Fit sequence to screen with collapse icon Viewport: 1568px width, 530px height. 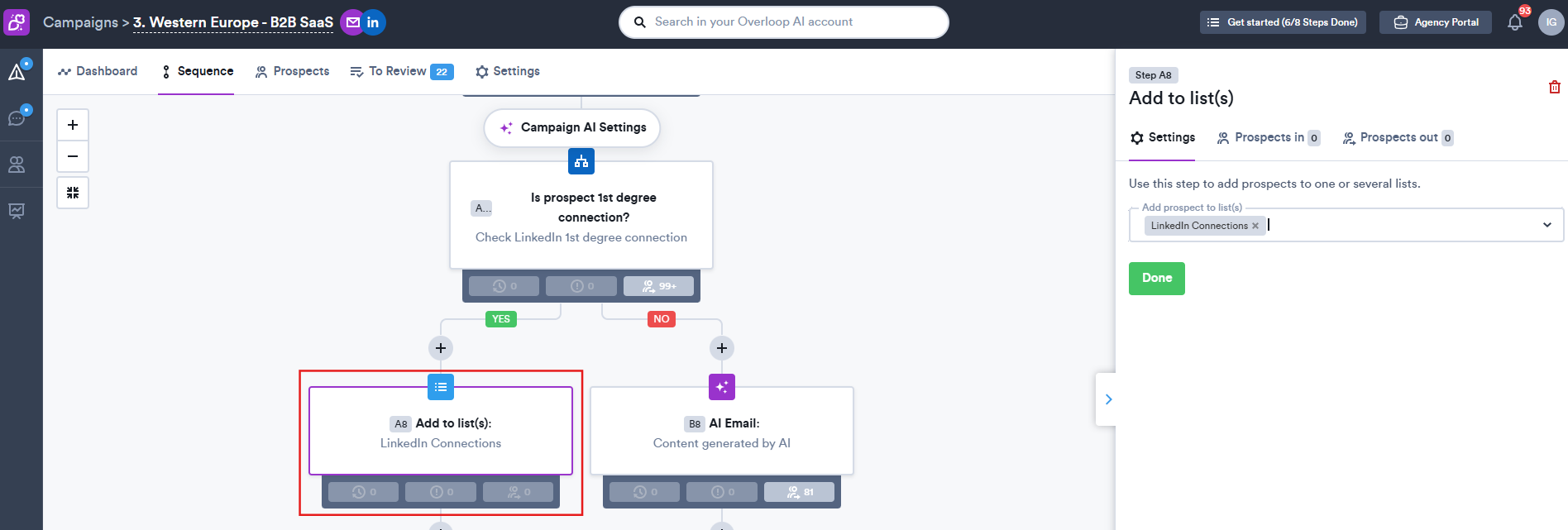(x=73, y=193)
